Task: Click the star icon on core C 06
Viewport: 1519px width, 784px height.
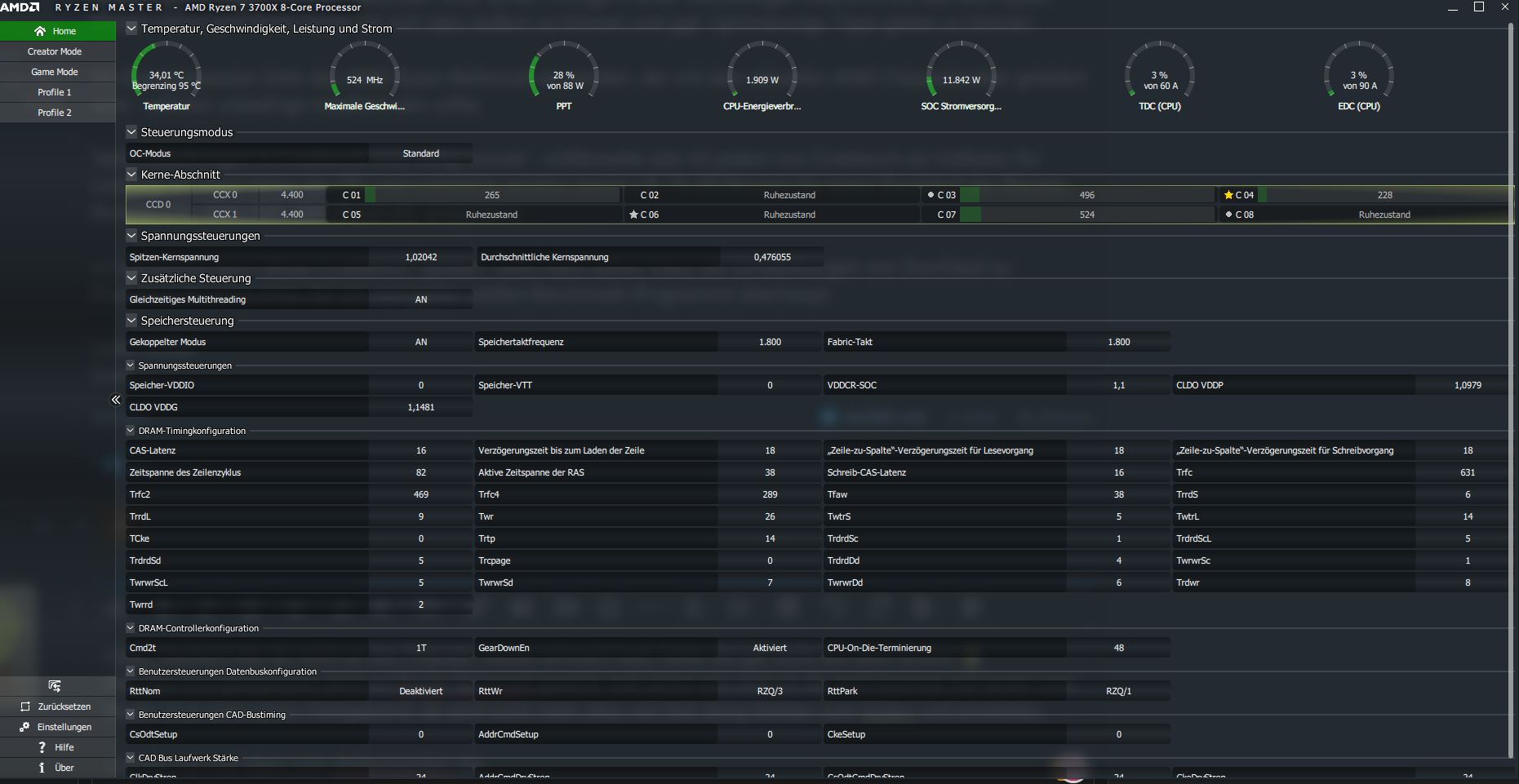Action: pyautogui.click(x=633, y=215)
